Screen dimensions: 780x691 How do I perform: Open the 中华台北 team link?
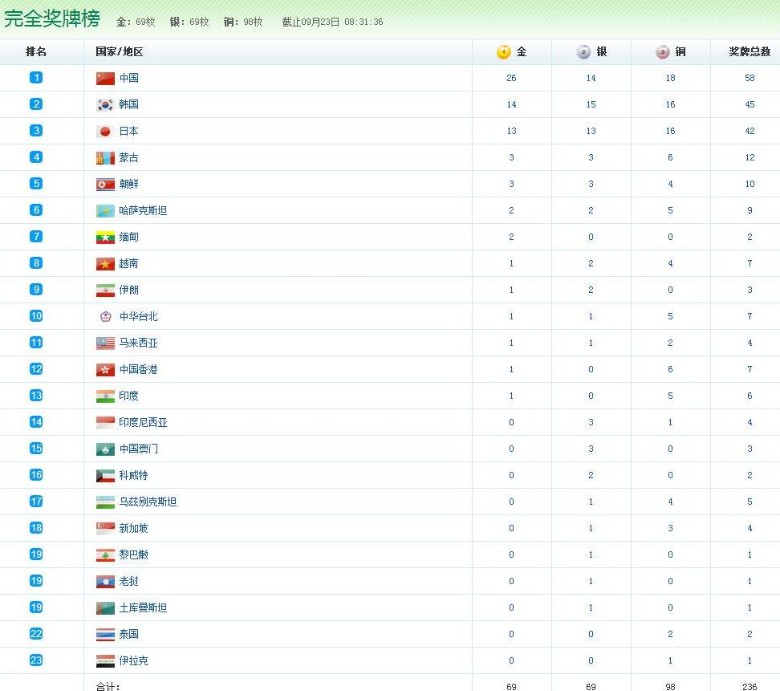point(138,317)
